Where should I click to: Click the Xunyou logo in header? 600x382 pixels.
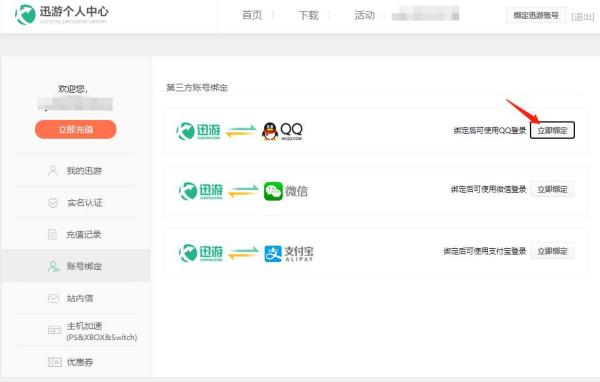(x=25, y=15)
